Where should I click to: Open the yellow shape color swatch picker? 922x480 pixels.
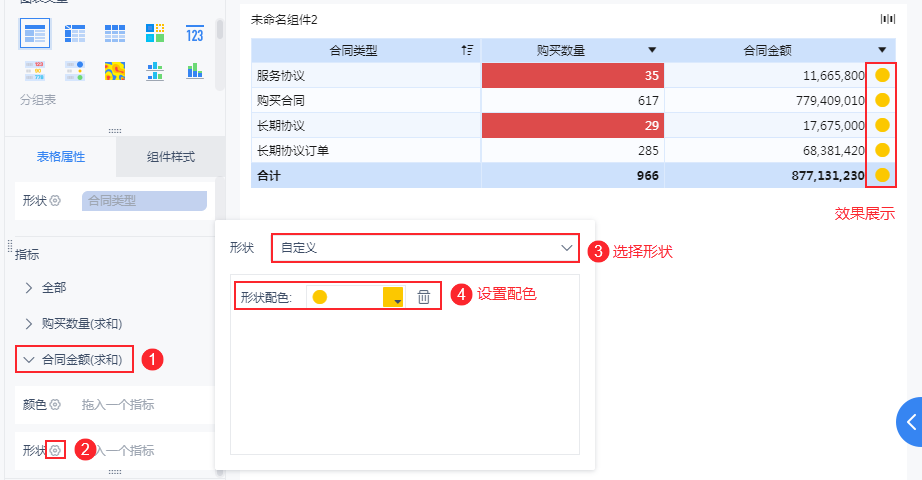[393, 297]
